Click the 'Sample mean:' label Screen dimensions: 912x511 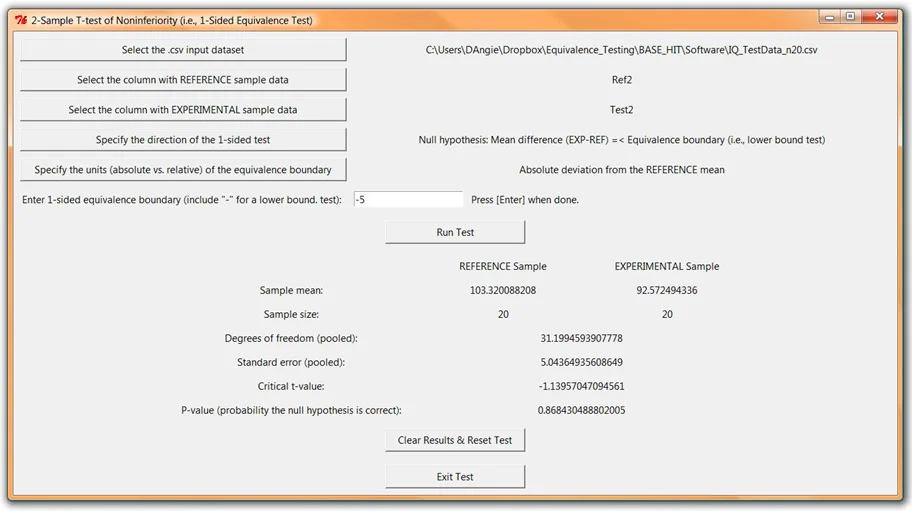point(291,290)
